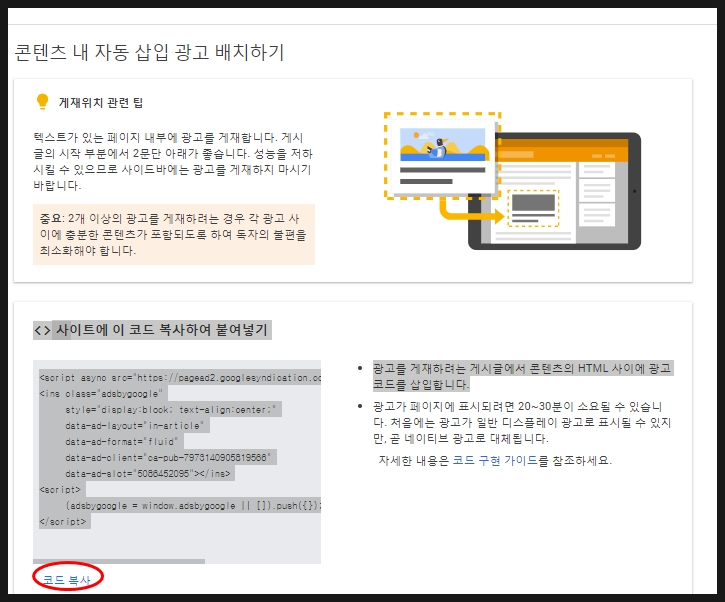Click the '게재위치 관련 팁' title
725x602 pixels.
[x=101, y=103]
